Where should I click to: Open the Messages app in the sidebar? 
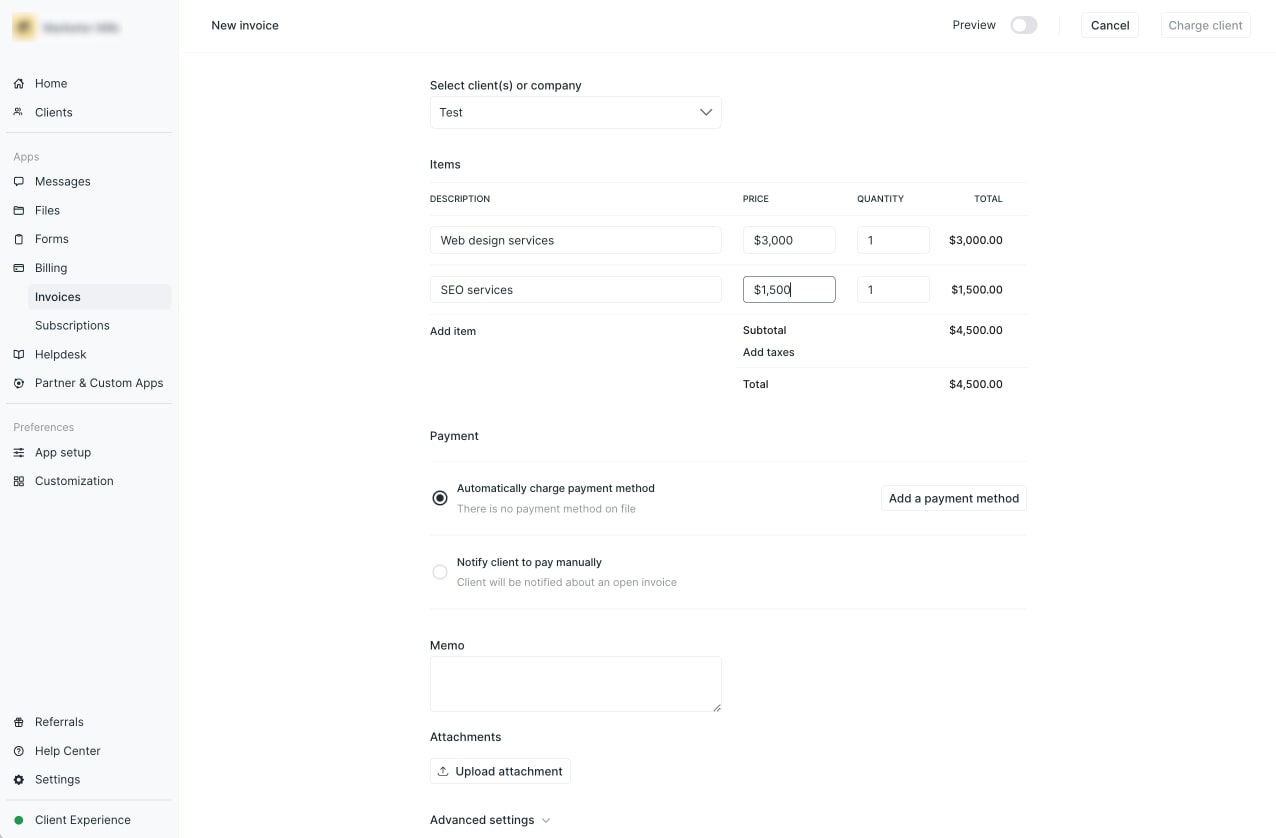(63, 181)
